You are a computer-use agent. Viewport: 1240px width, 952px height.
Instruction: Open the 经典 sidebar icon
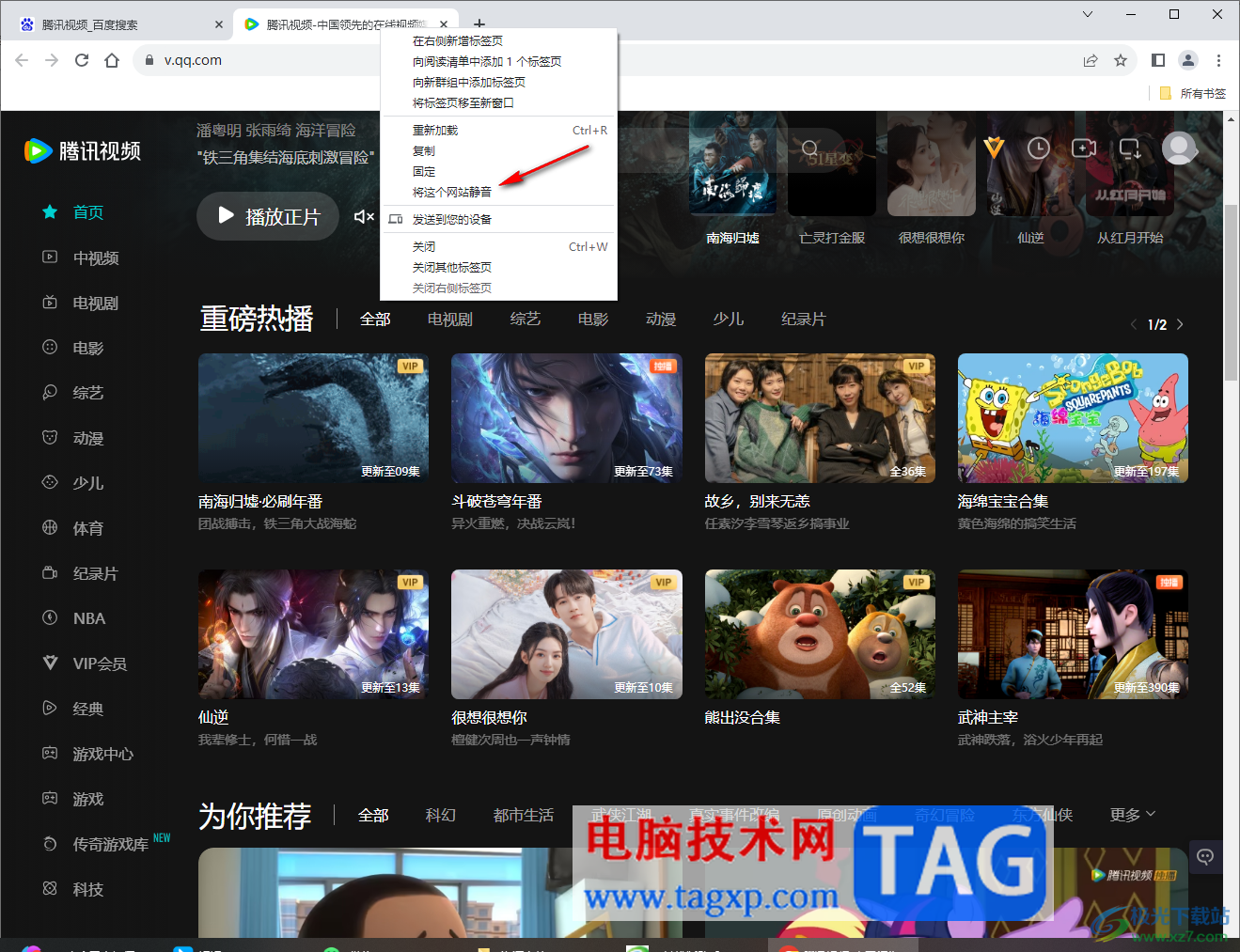pos(50,709)
